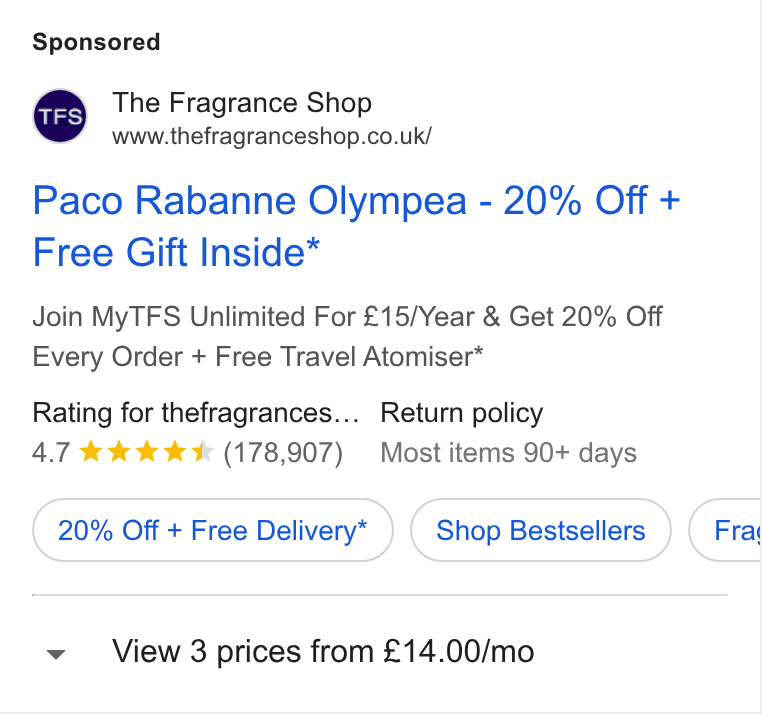Screen dimensions: 762x714
Task: Click the www.thefragranceshop.co.uk URL
Action: coord(272,136)
